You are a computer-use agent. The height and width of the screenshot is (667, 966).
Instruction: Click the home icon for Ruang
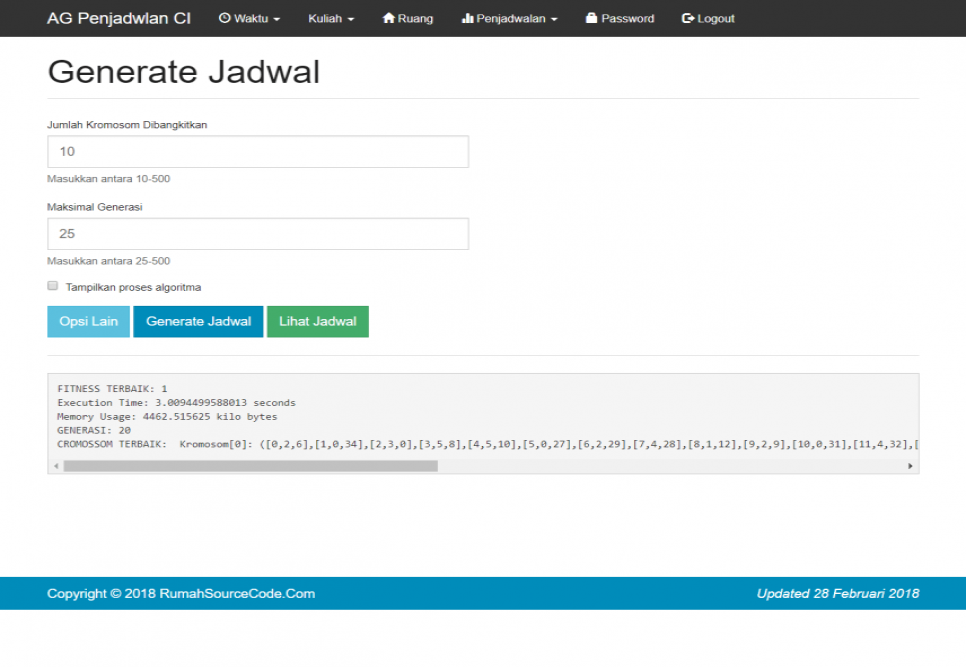coord(389,18)
